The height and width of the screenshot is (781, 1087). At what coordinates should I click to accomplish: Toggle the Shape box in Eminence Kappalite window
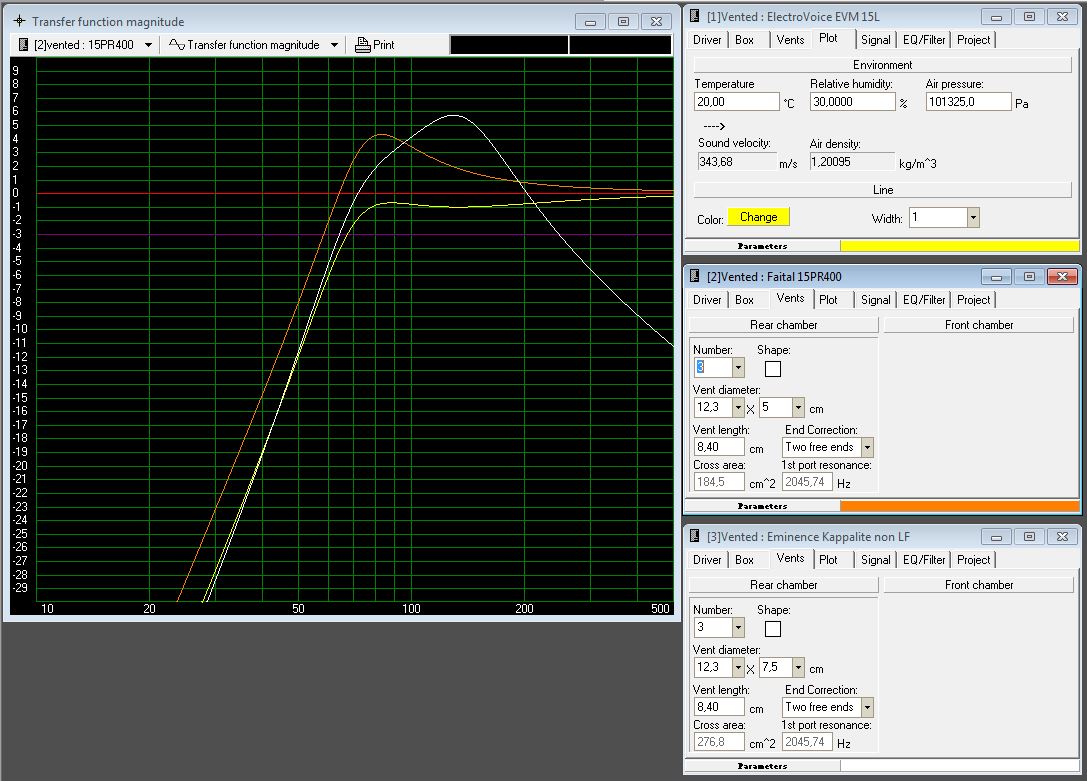tap(772, 629)
